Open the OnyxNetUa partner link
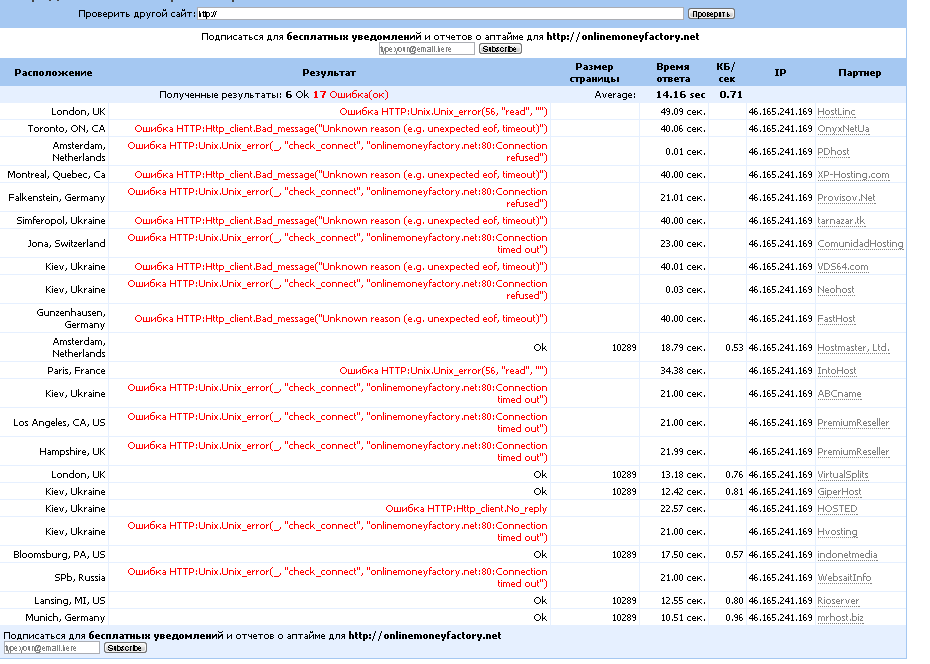Viewport: 930px width, 664px height. coord(843,129)
